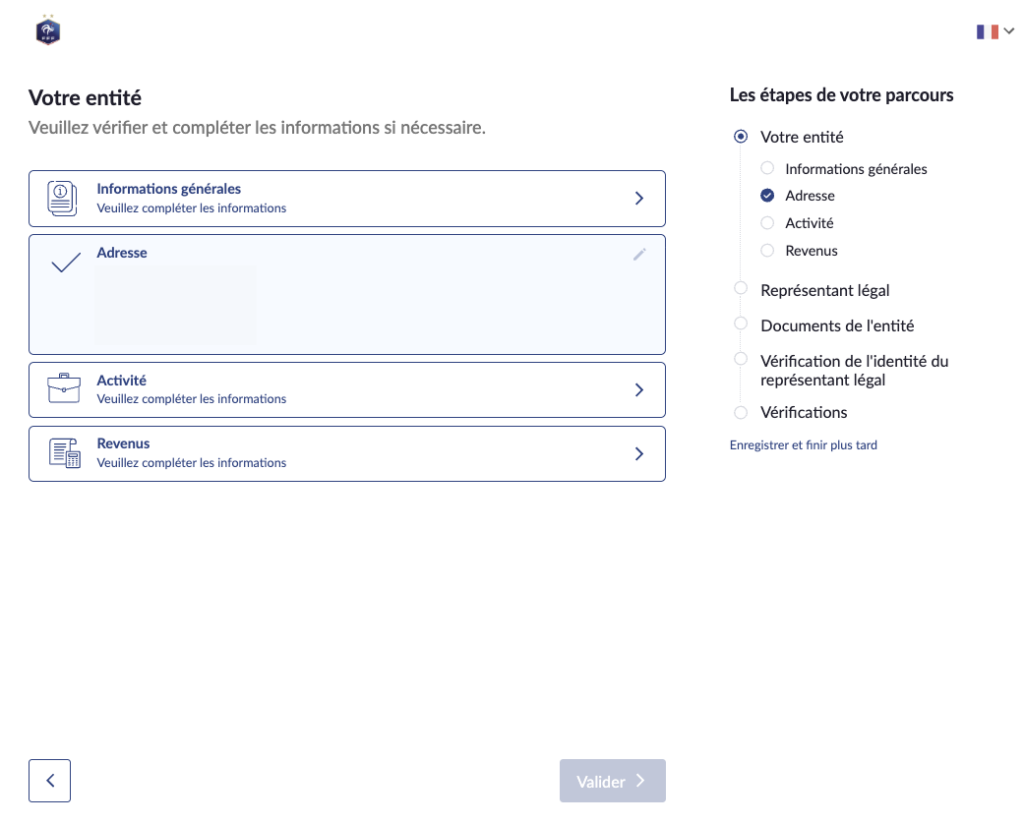Expand the Activité card chevron

click(x=639, y=390)
